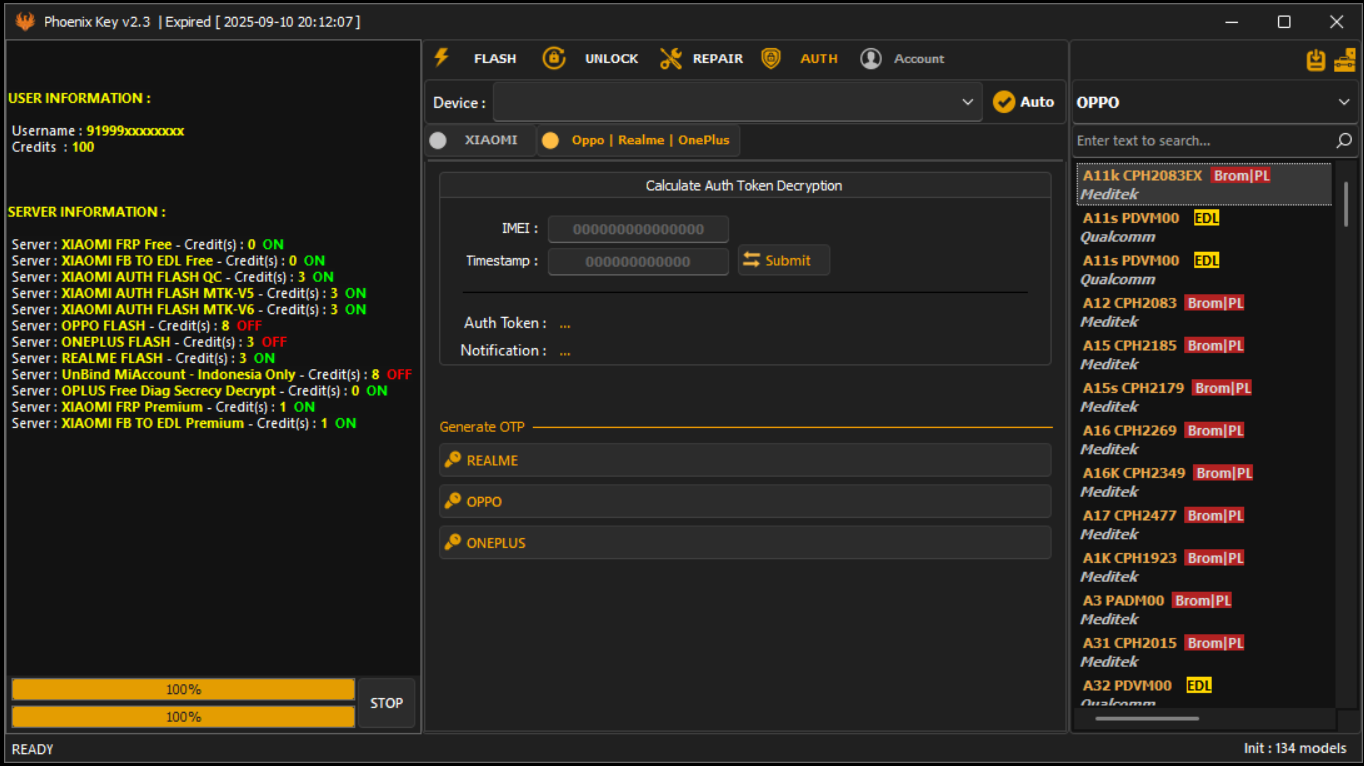Click the REPAIR wrench tools icon

(671, 59)
